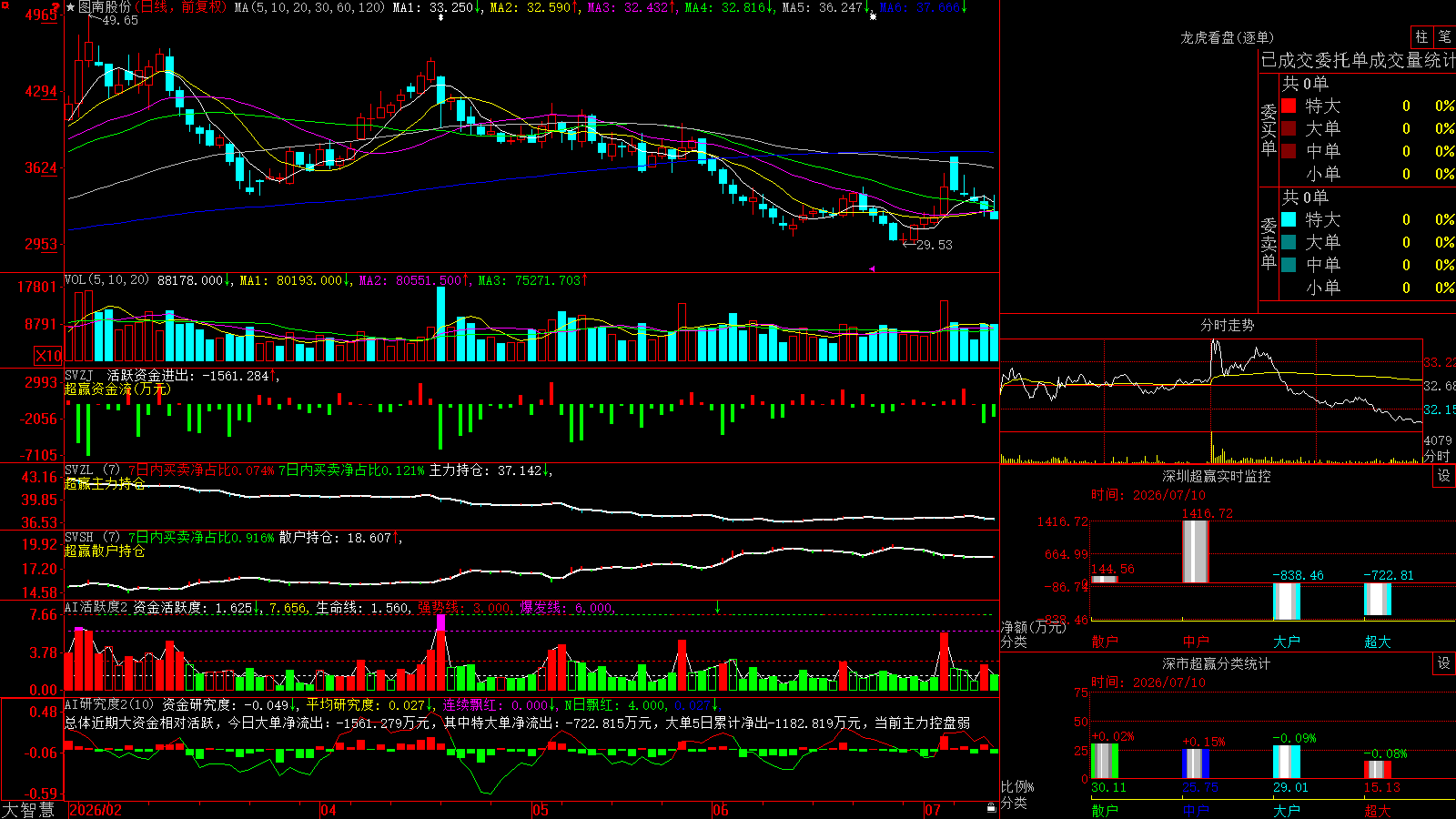
Task: Click the 29.53 low price label
Action: [935, 245]
